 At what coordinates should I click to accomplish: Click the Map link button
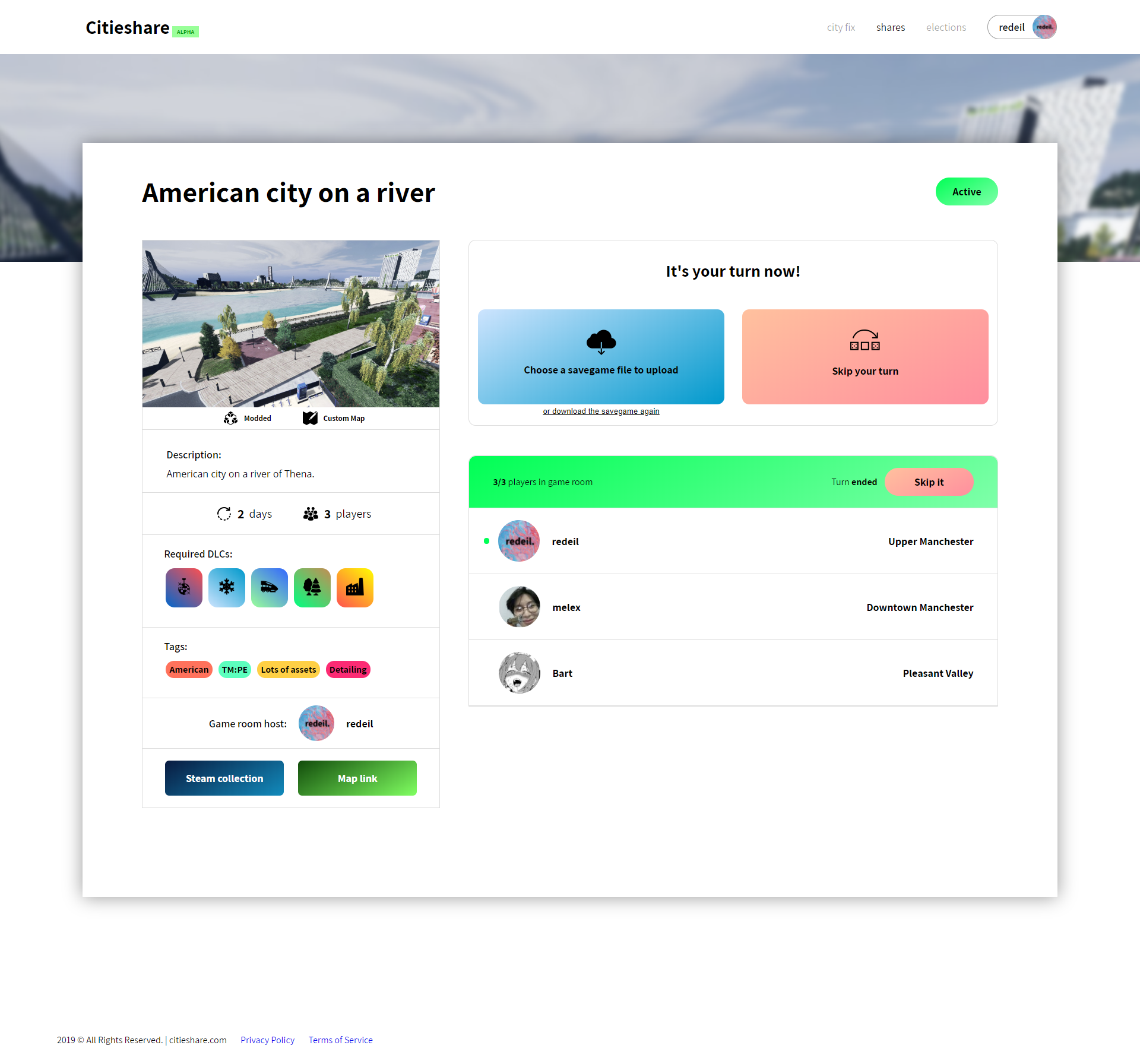[x=357, y=778]
